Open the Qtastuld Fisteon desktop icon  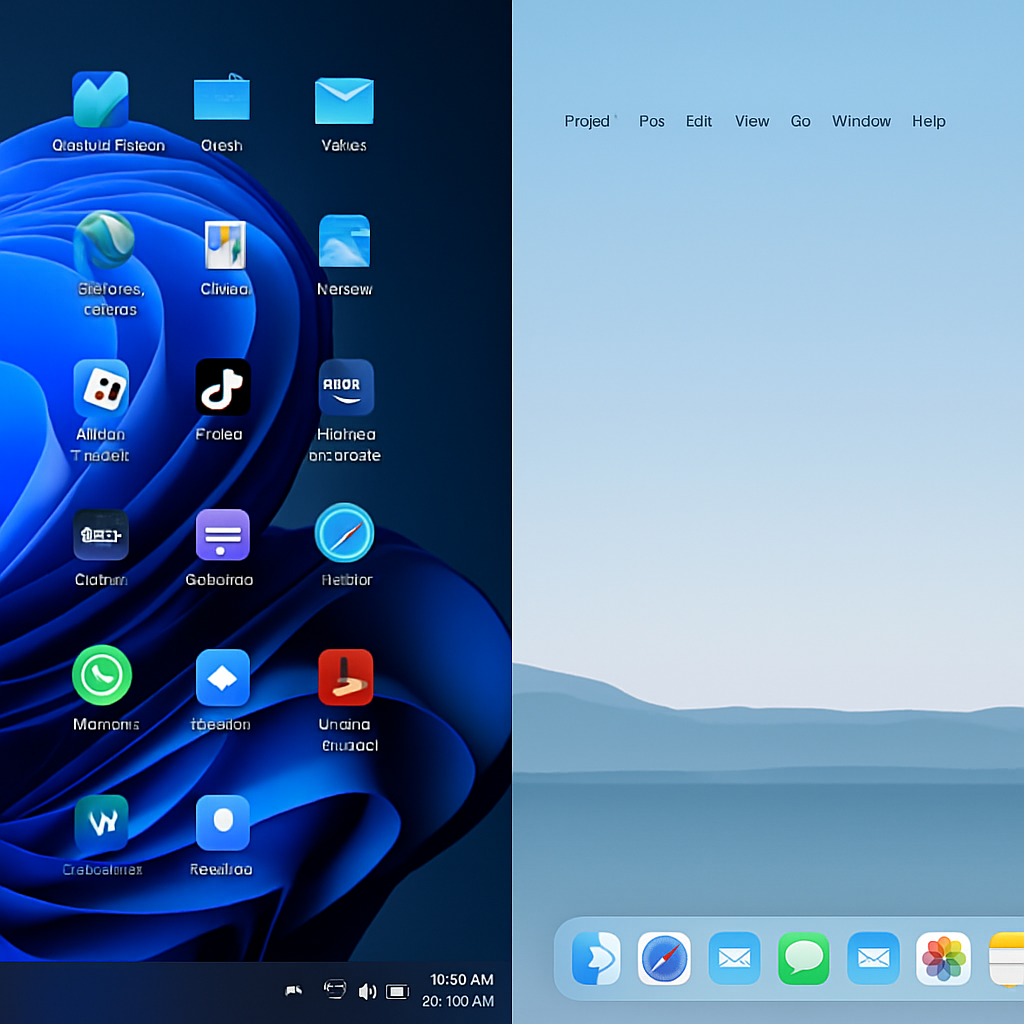(x=101, y=99)
